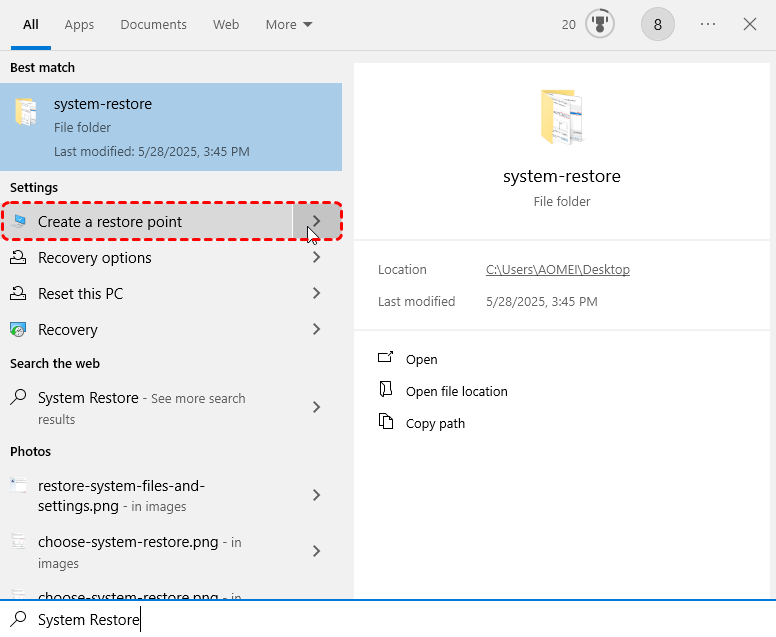Open the system-restore best match result

[x=171, y=127]
